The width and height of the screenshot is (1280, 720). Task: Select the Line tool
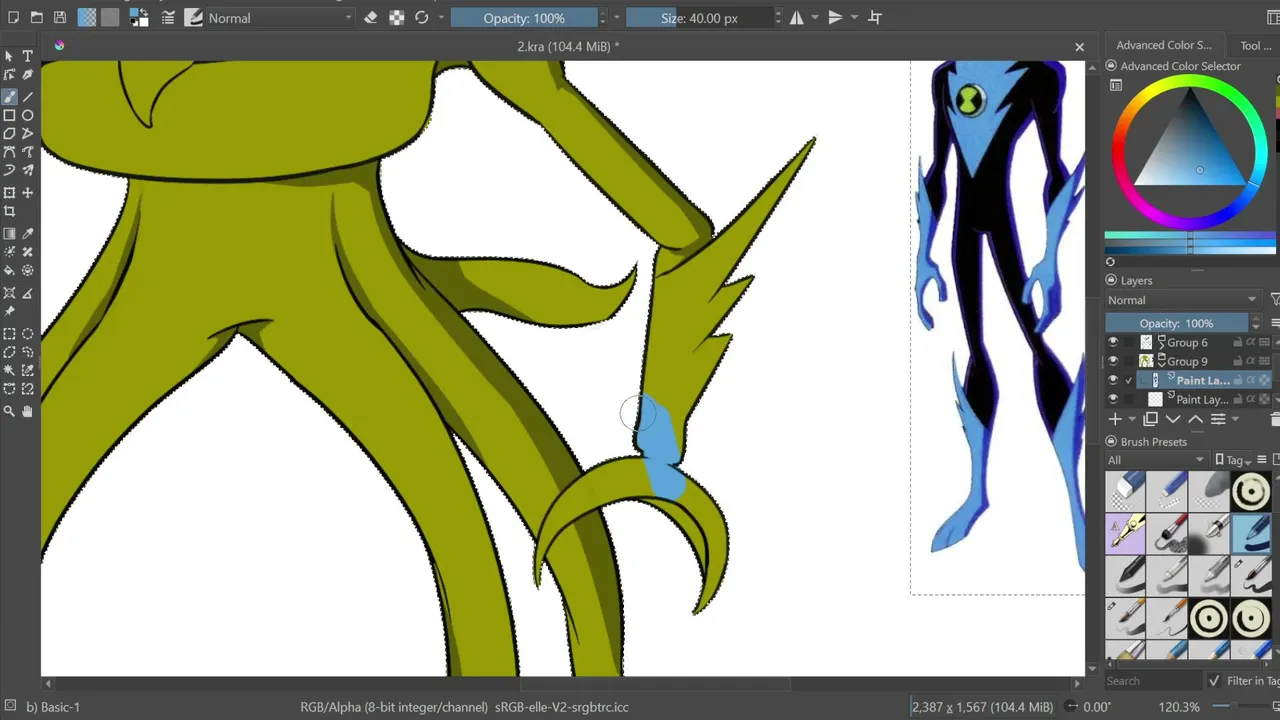(28, 97)
